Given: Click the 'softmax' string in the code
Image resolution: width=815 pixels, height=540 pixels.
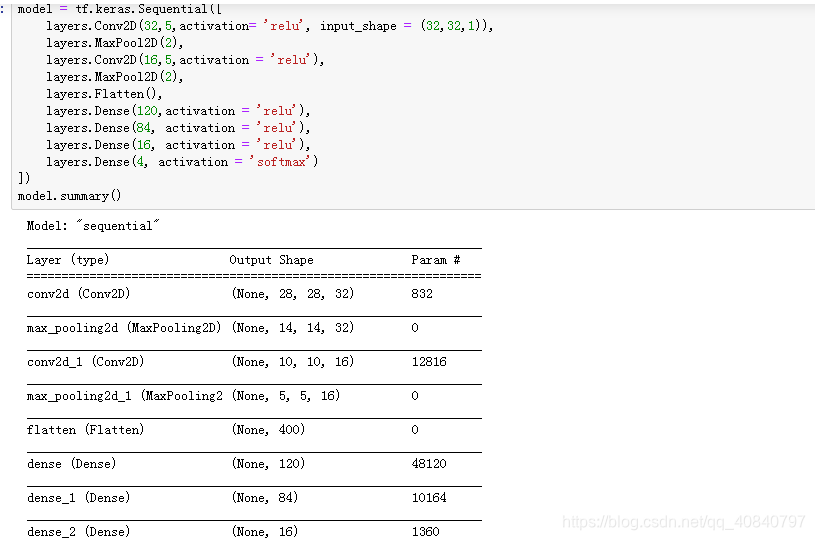Looking at the screenshot, I should point(281,162).
